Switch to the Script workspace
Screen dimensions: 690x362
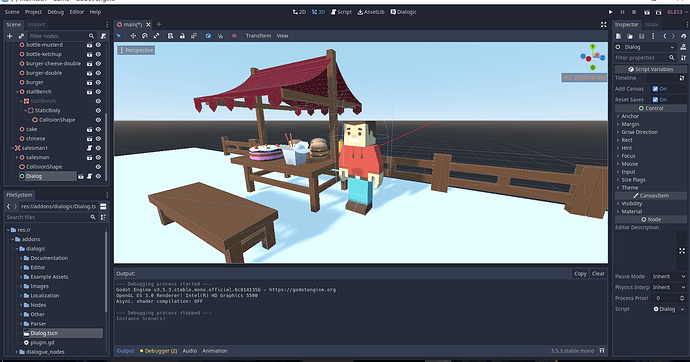(341, 12)
